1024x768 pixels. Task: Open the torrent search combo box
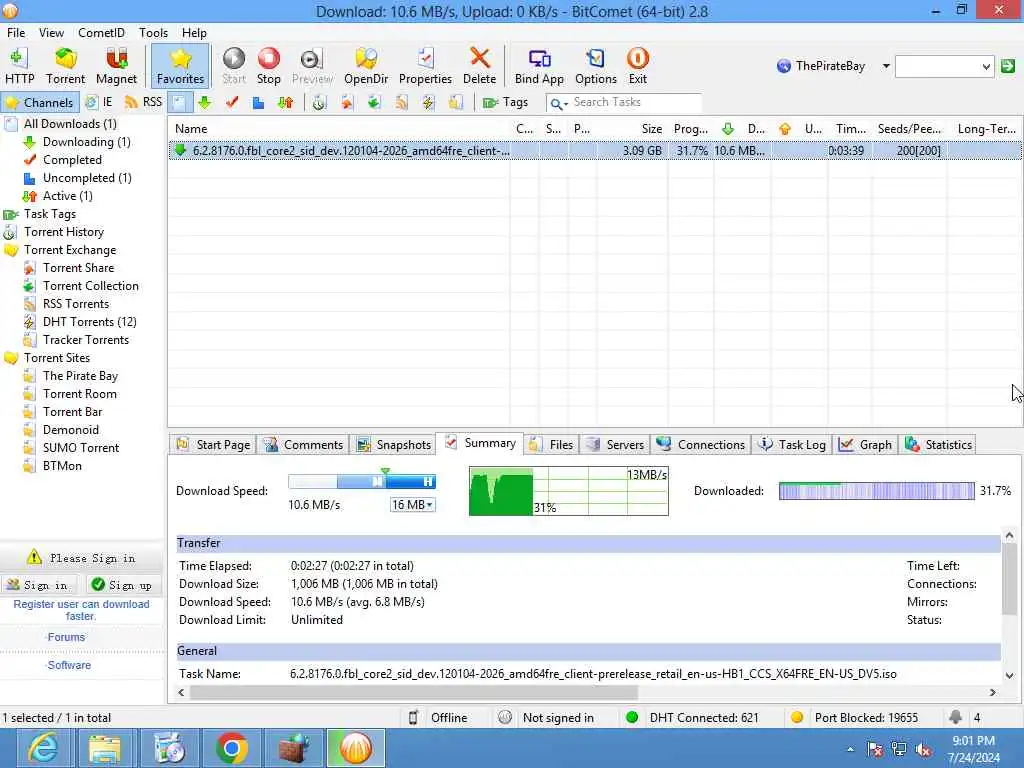pyautogui.click(x=944, y=66)
